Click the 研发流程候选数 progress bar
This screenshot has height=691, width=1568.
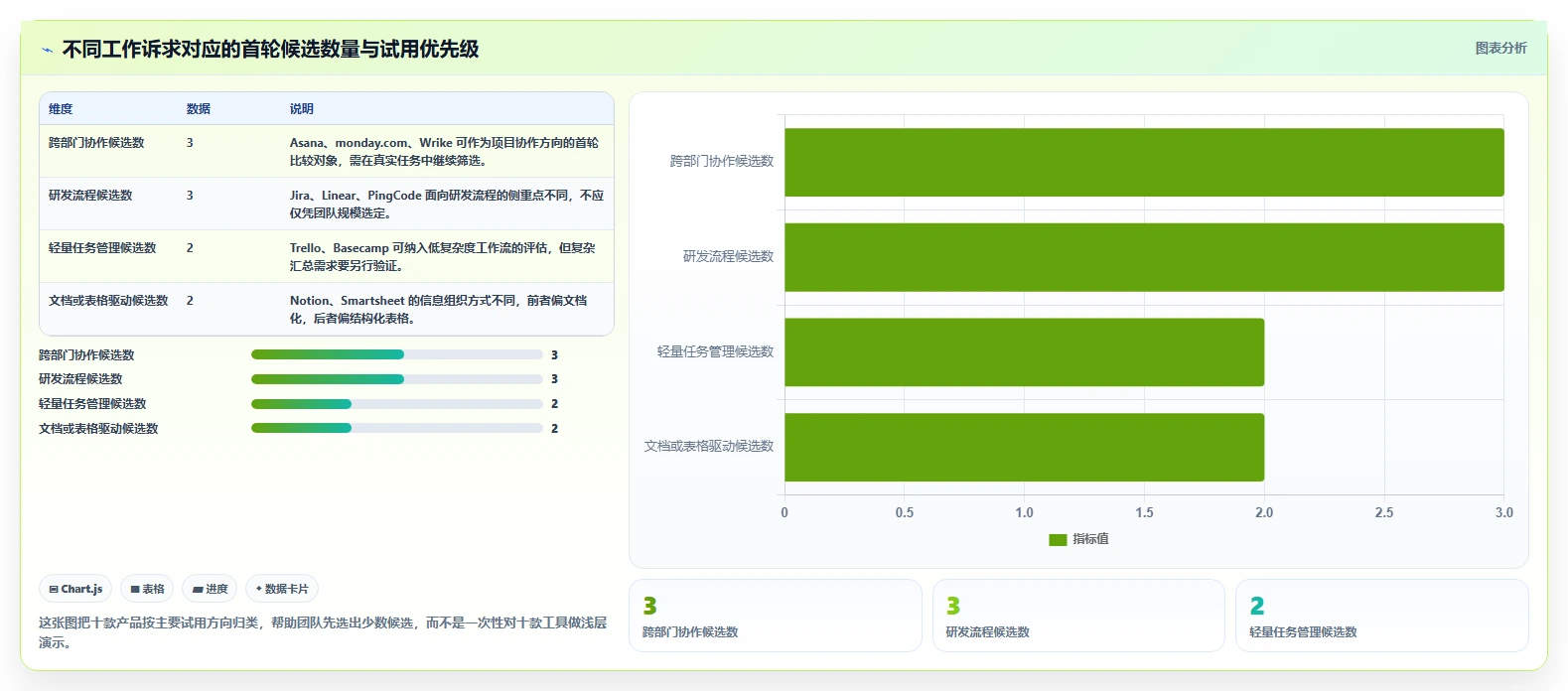point(397,379)
